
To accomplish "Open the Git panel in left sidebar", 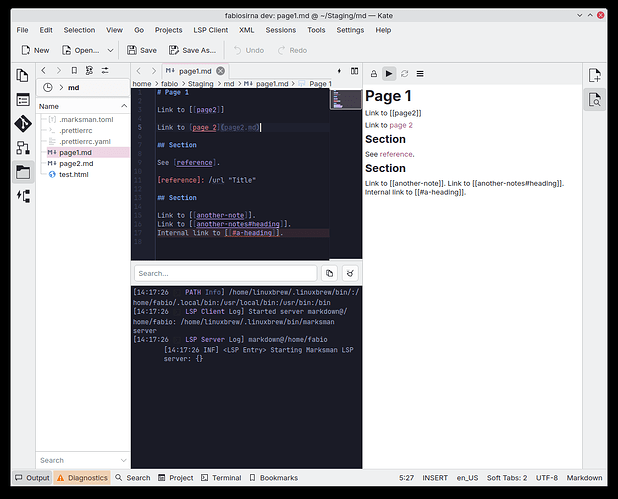I will click(x=22, y=123).
